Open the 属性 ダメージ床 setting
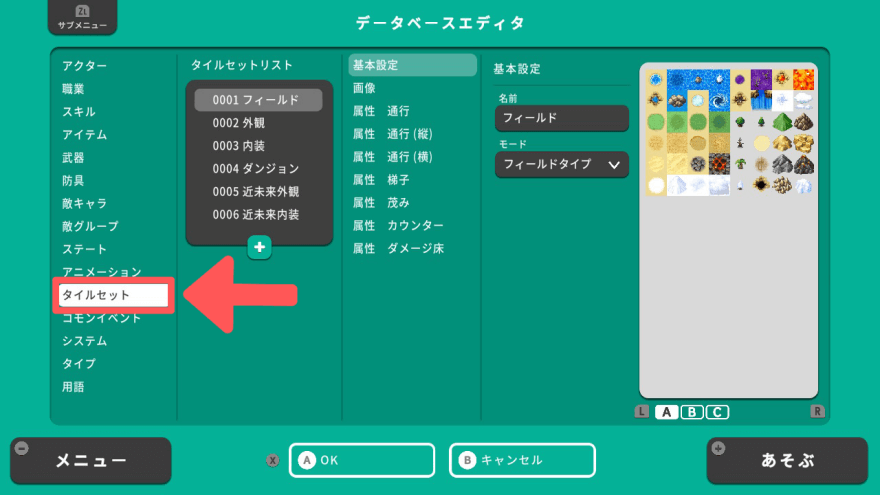Screen dimensions: 880x495 click(398, 248)
